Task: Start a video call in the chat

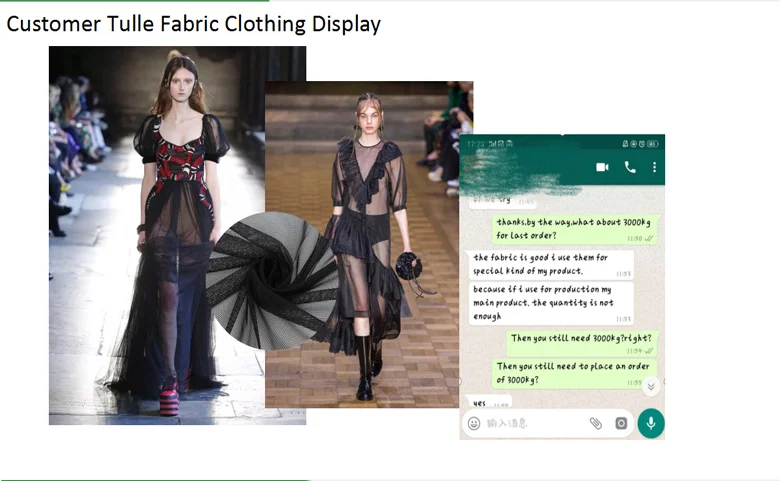Action: 602,167
